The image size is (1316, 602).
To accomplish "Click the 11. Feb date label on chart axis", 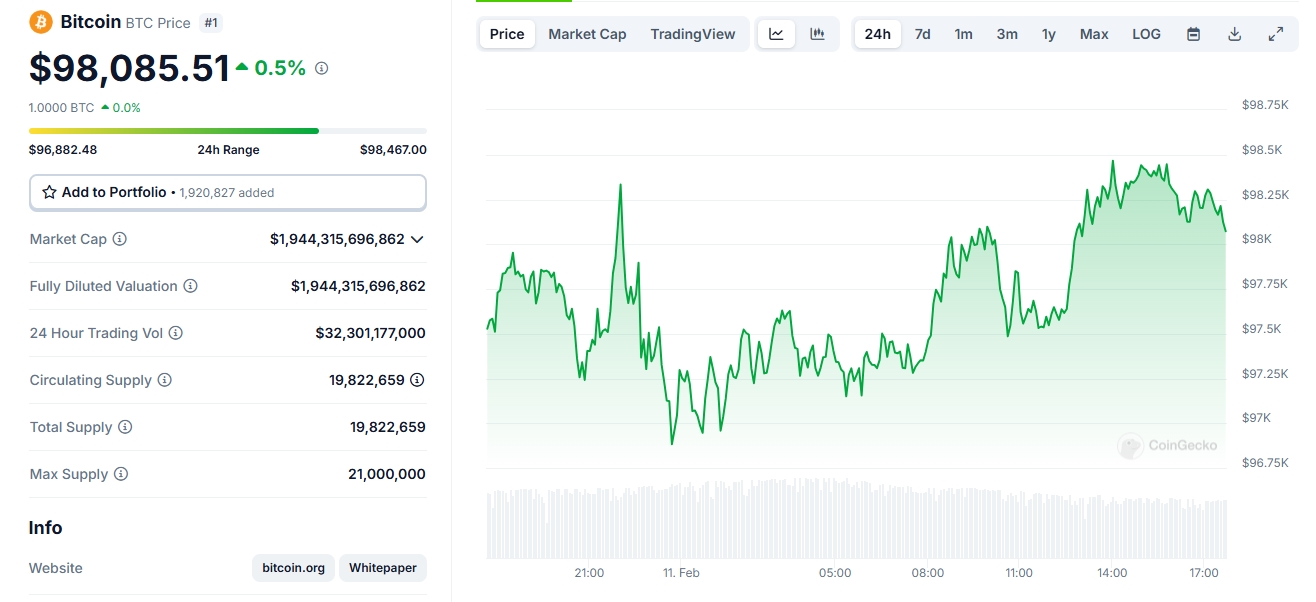I will click(681, 573).
